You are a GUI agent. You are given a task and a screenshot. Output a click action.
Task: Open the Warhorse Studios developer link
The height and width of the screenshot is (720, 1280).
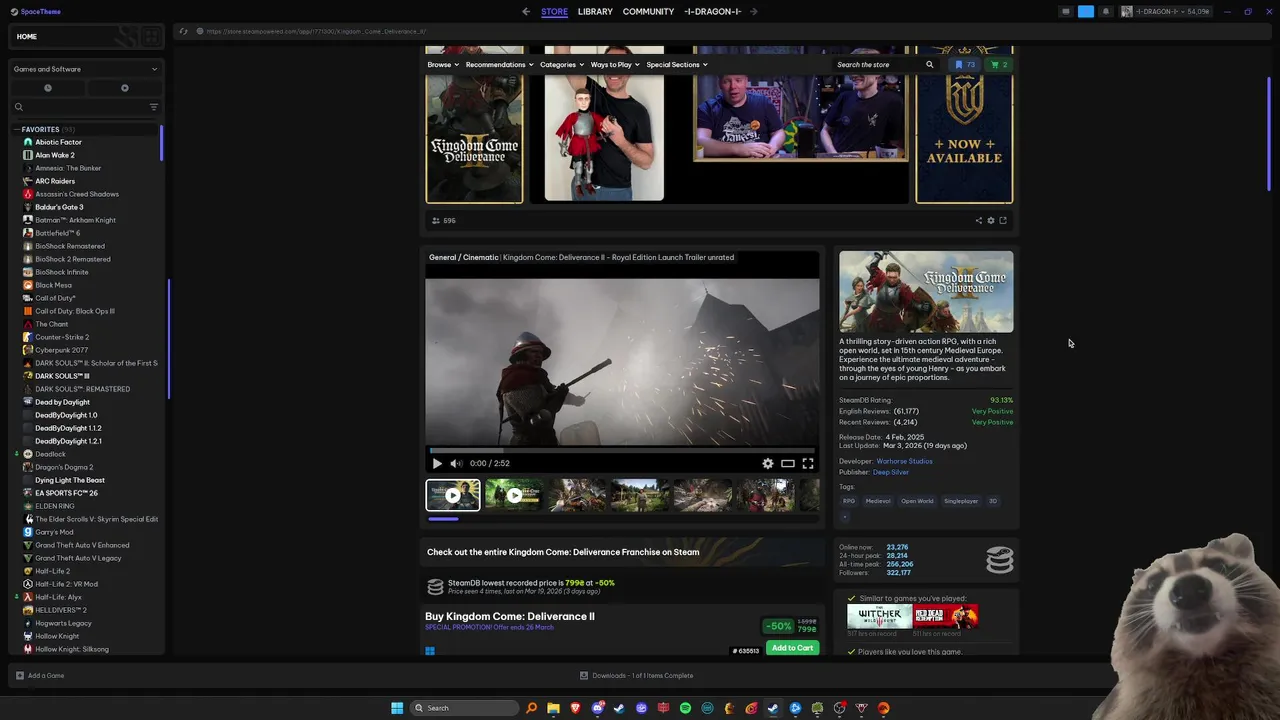pyautogui.click(x=904, y=461)
